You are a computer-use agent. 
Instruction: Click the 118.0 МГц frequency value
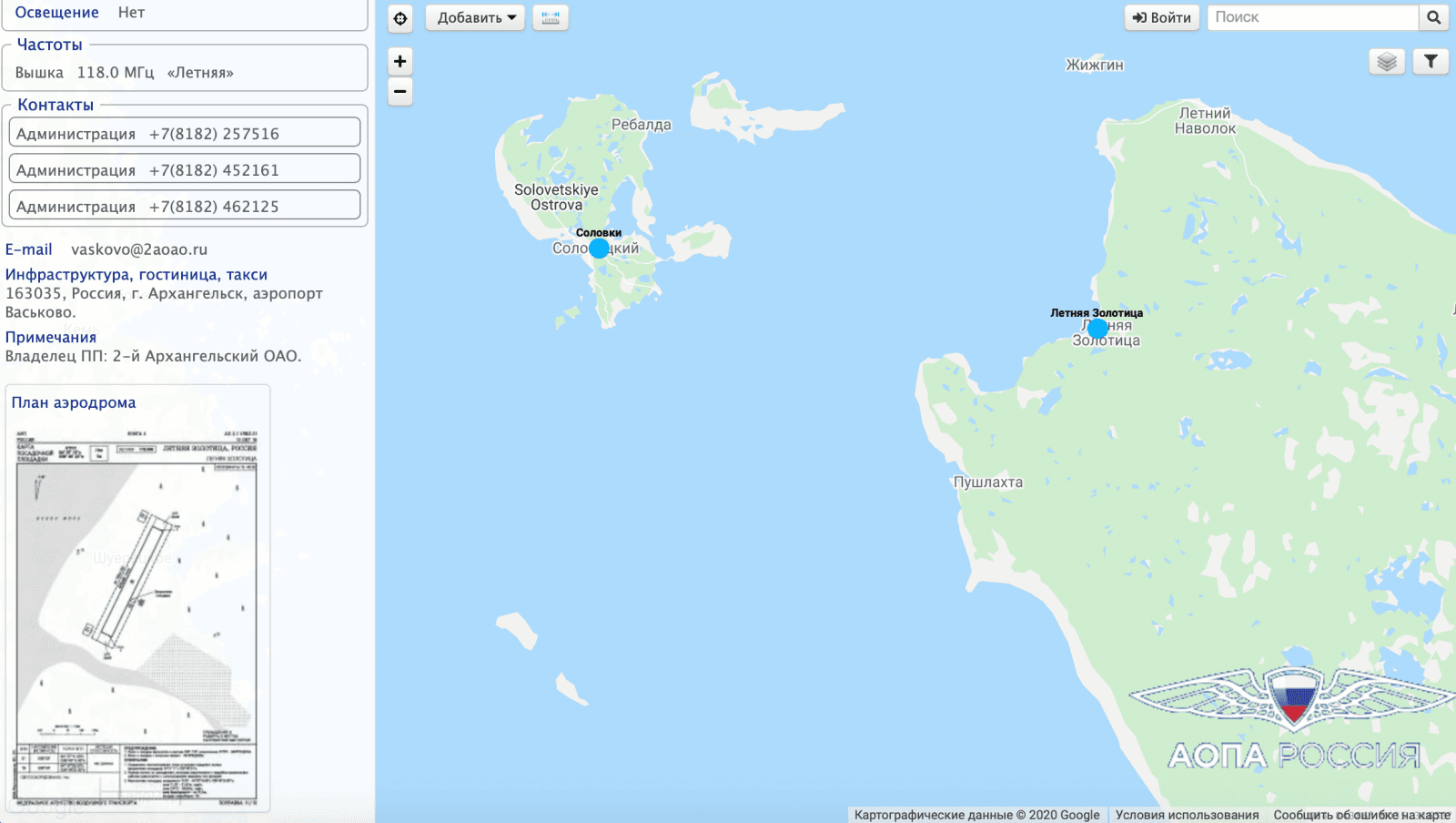(116, 73)
